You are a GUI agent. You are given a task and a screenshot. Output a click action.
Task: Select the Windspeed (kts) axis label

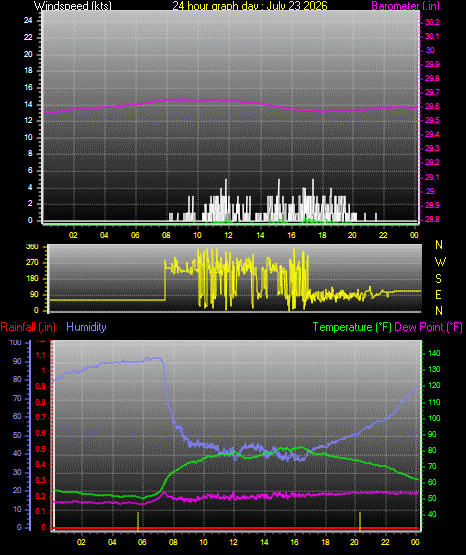coord(73,6)
